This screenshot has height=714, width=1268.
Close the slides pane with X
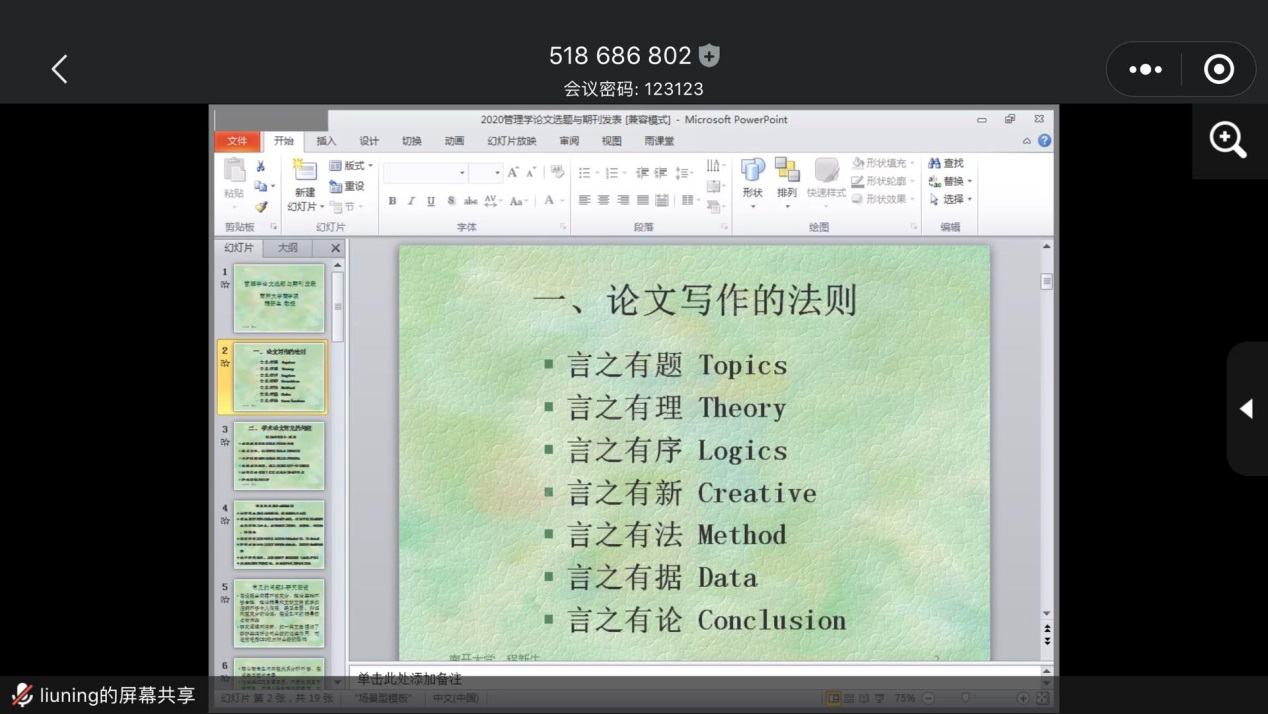[x=336, y=247]
